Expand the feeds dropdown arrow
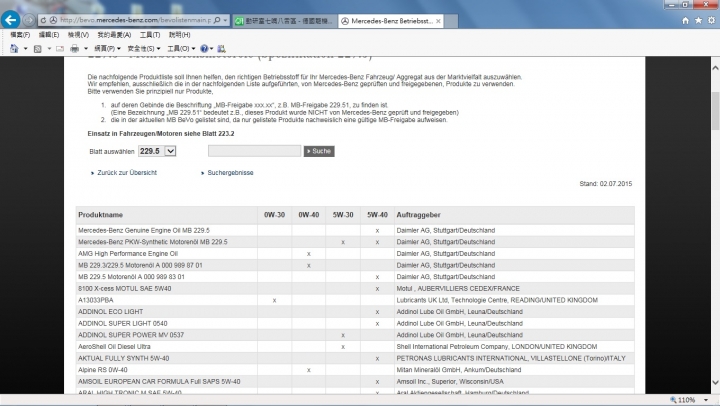This screenshot has height=406, width=720. (49, 49)
